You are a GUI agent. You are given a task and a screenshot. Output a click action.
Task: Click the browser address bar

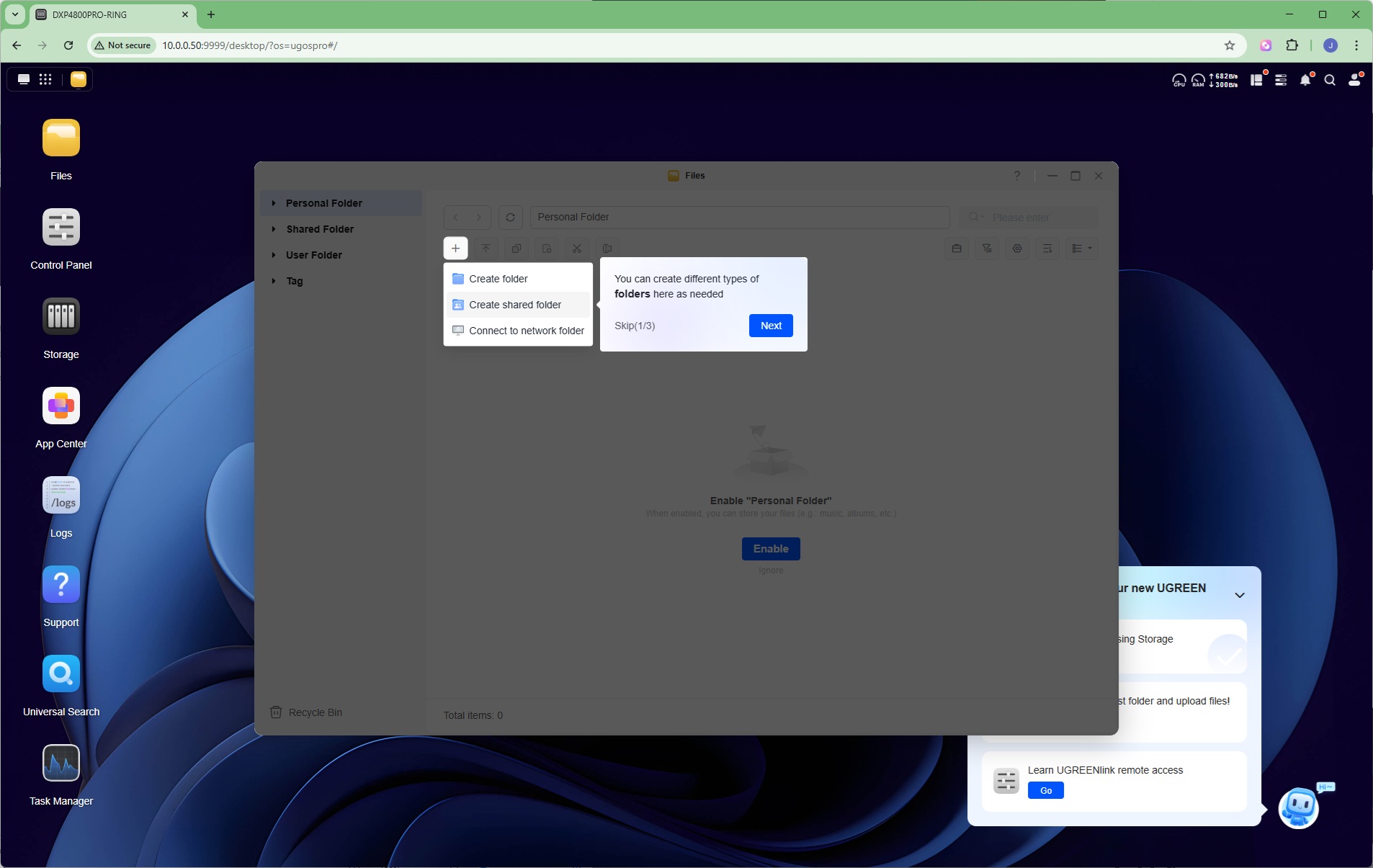tap(684, 45)
